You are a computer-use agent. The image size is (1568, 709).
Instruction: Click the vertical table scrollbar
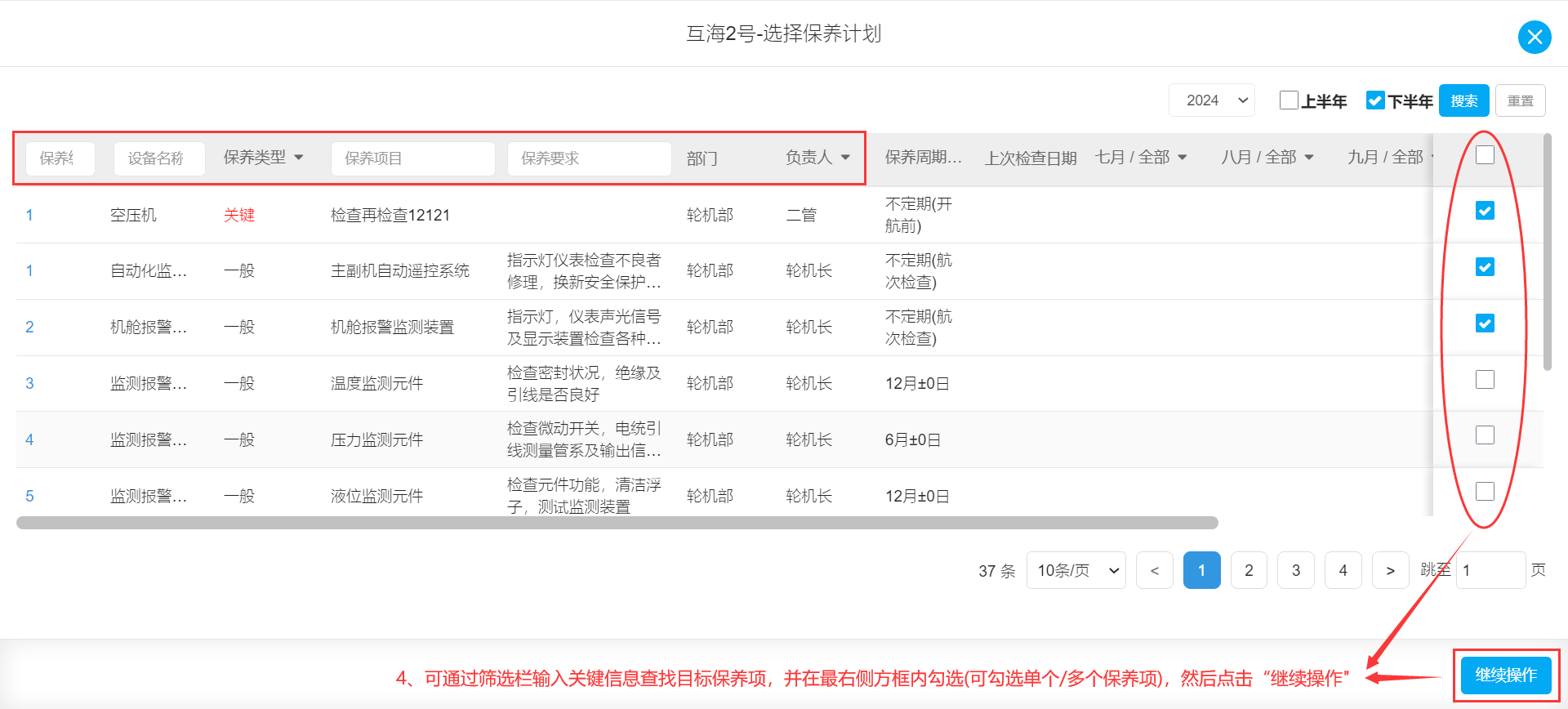1547,252
